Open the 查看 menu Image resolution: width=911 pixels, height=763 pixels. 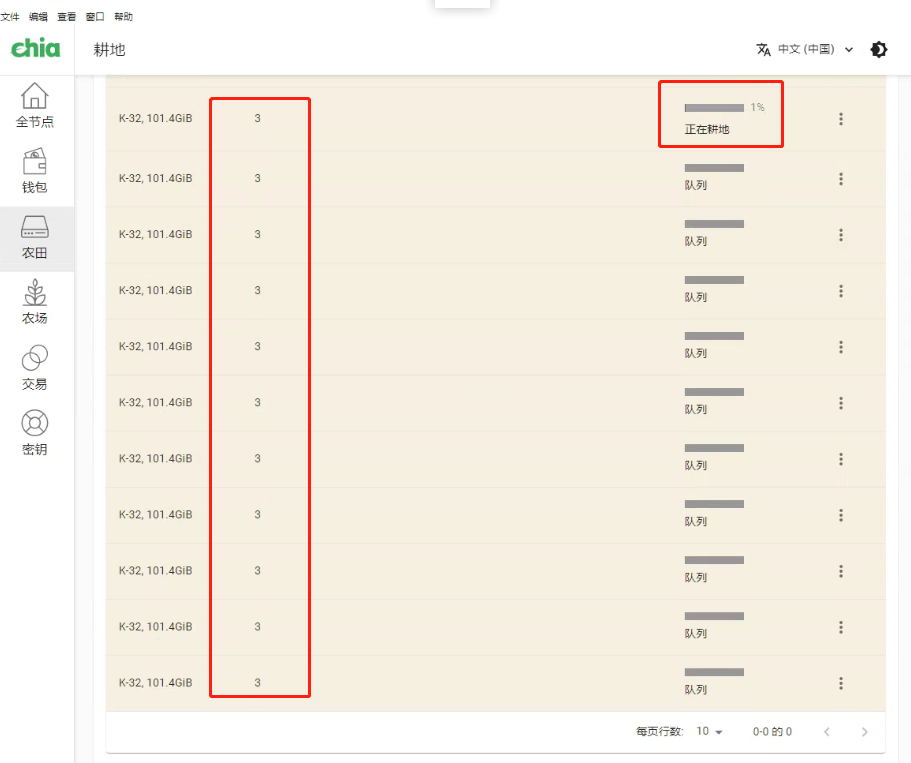pos(67,16)
